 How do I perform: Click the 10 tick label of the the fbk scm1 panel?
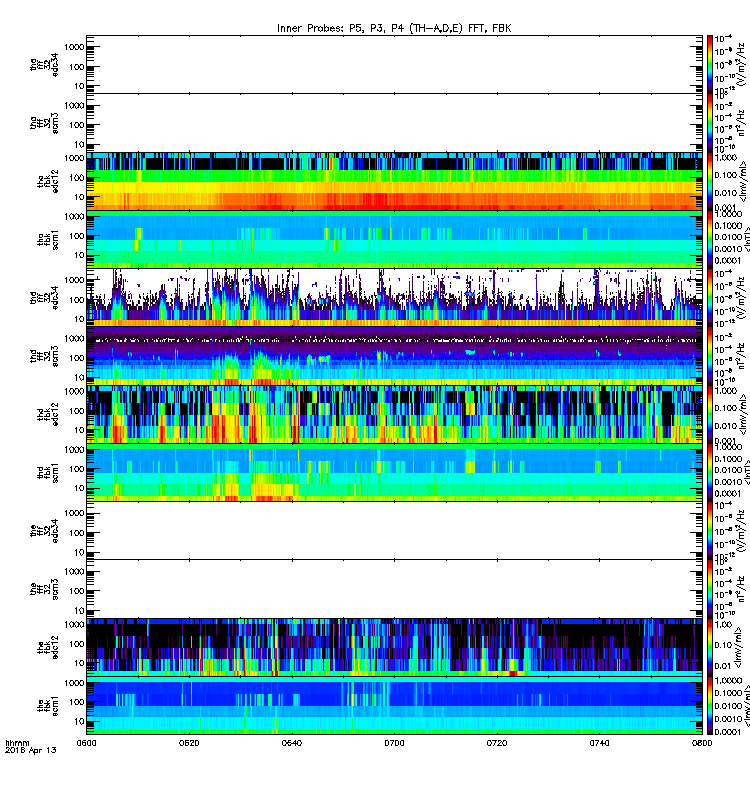click(x=79, y=721)
